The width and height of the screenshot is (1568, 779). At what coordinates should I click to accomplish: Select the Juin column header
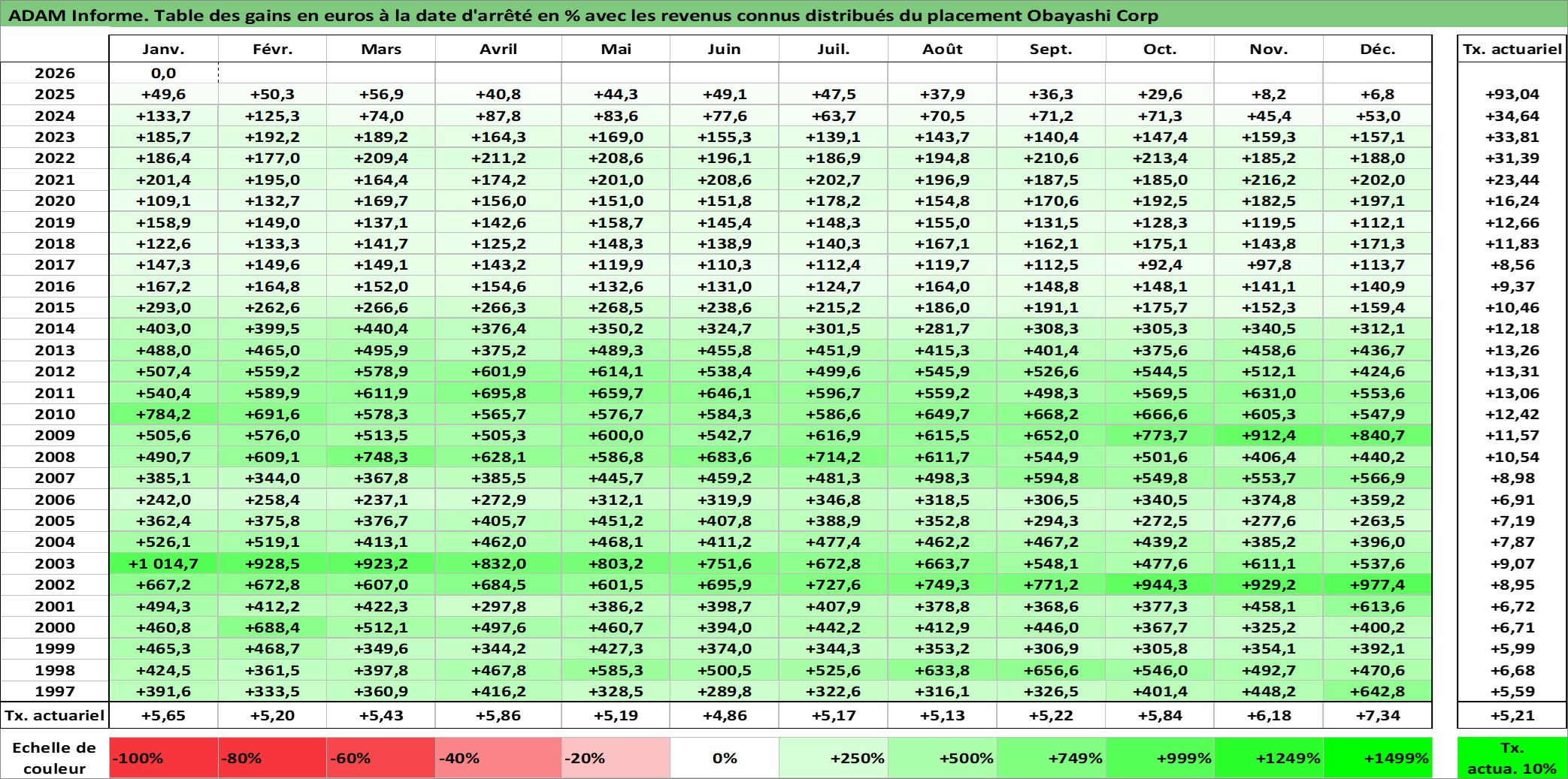pyautogui.click(x=725, y=49)
